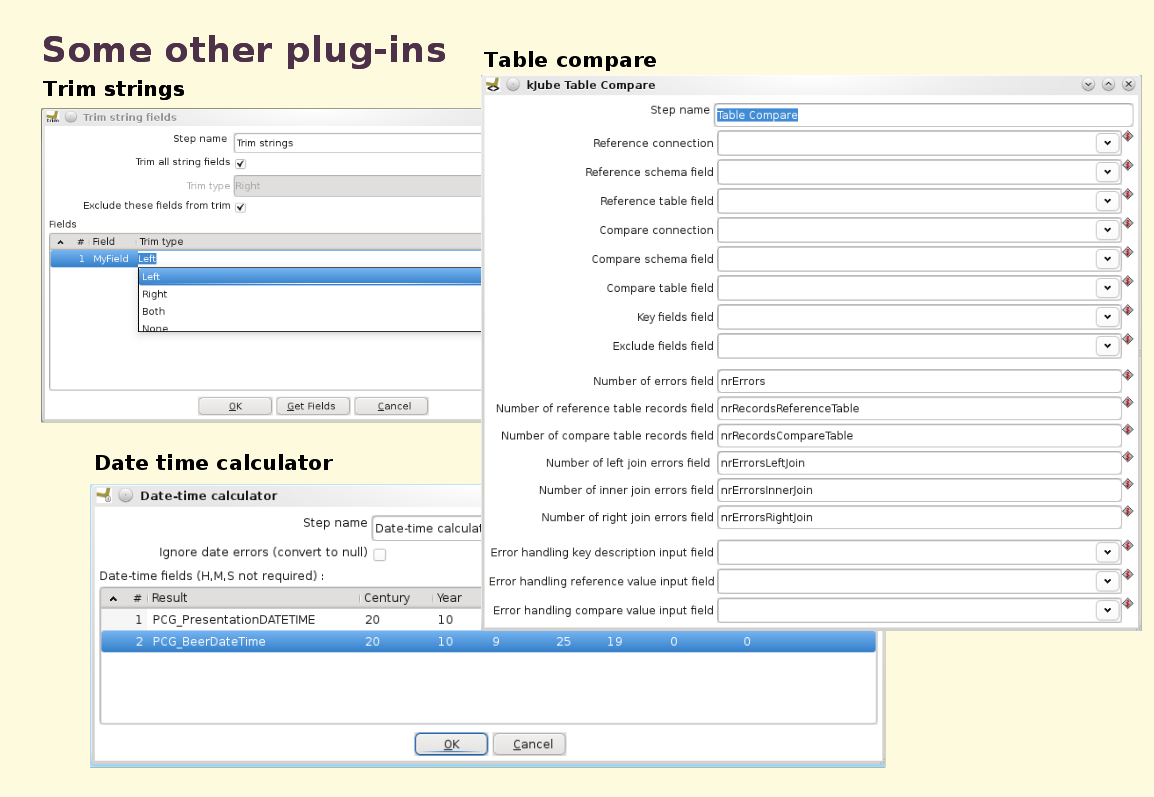Screen dimensions: 1154x797
Task: Click variable icon beside Error handling key description field
Action: (x=1128, y=546)
